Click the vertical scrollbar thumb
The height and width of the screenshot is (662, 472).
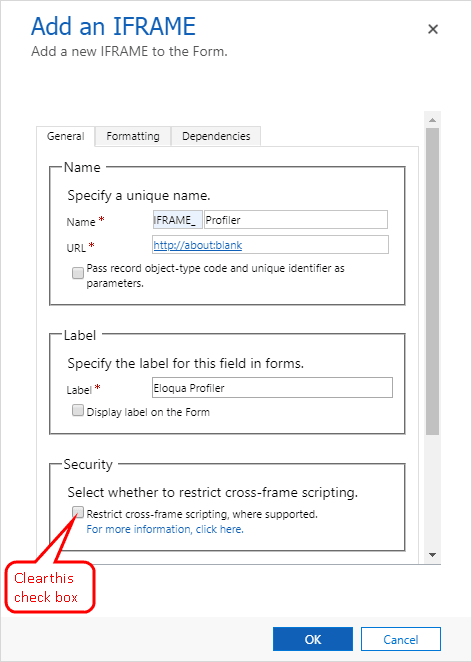pos(432,282)
